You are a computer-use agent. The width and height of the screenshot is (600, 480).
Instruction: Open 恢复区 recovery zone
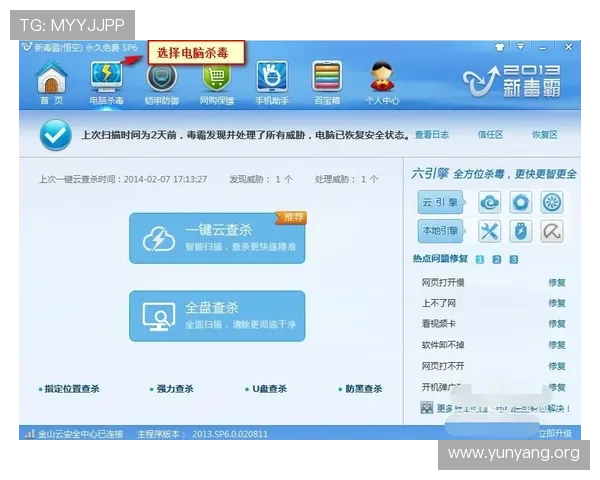pos(545,135)
